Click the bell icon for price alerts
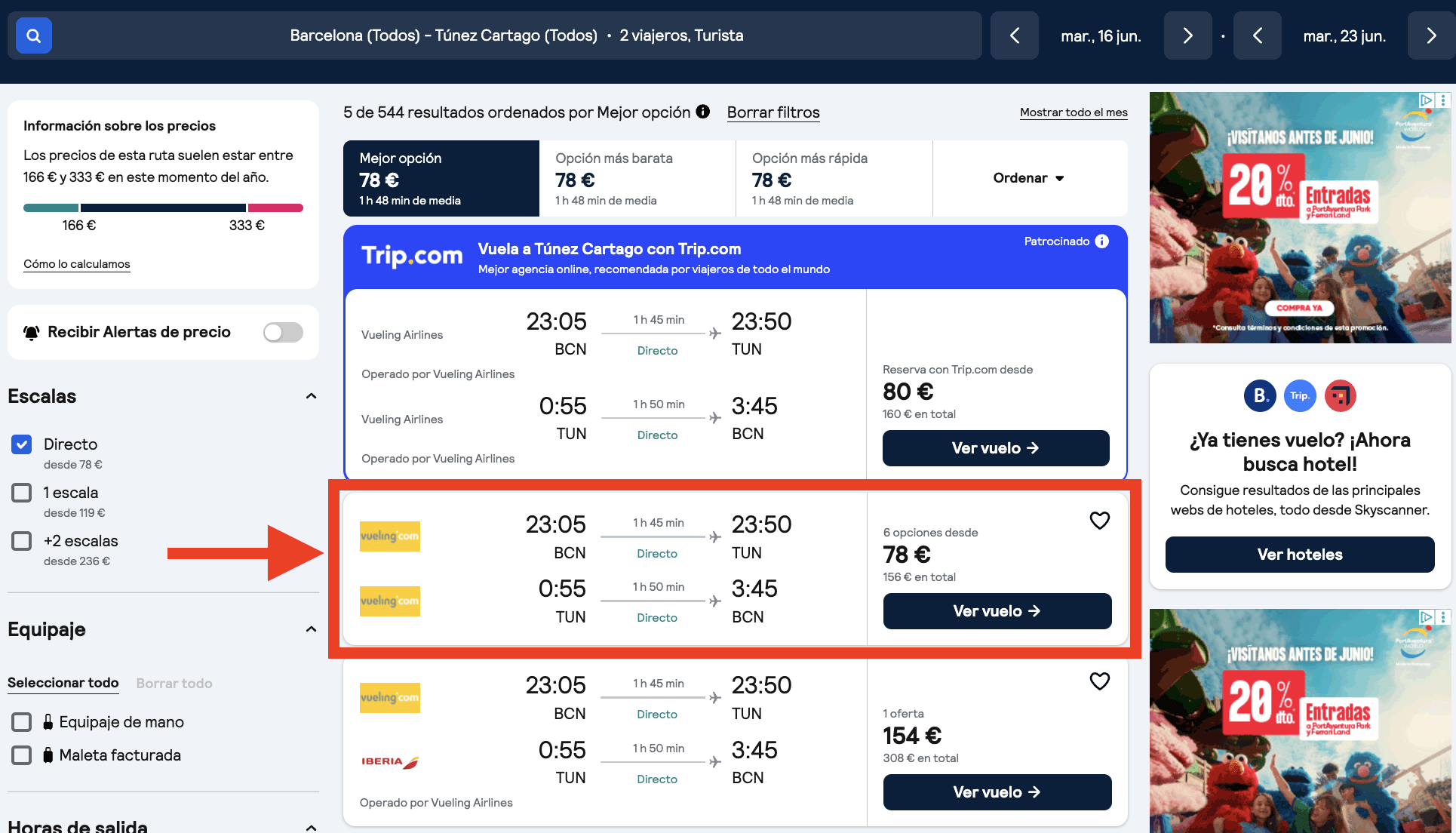The height and width of the screenshot is (833, 1456). [32, 333]
